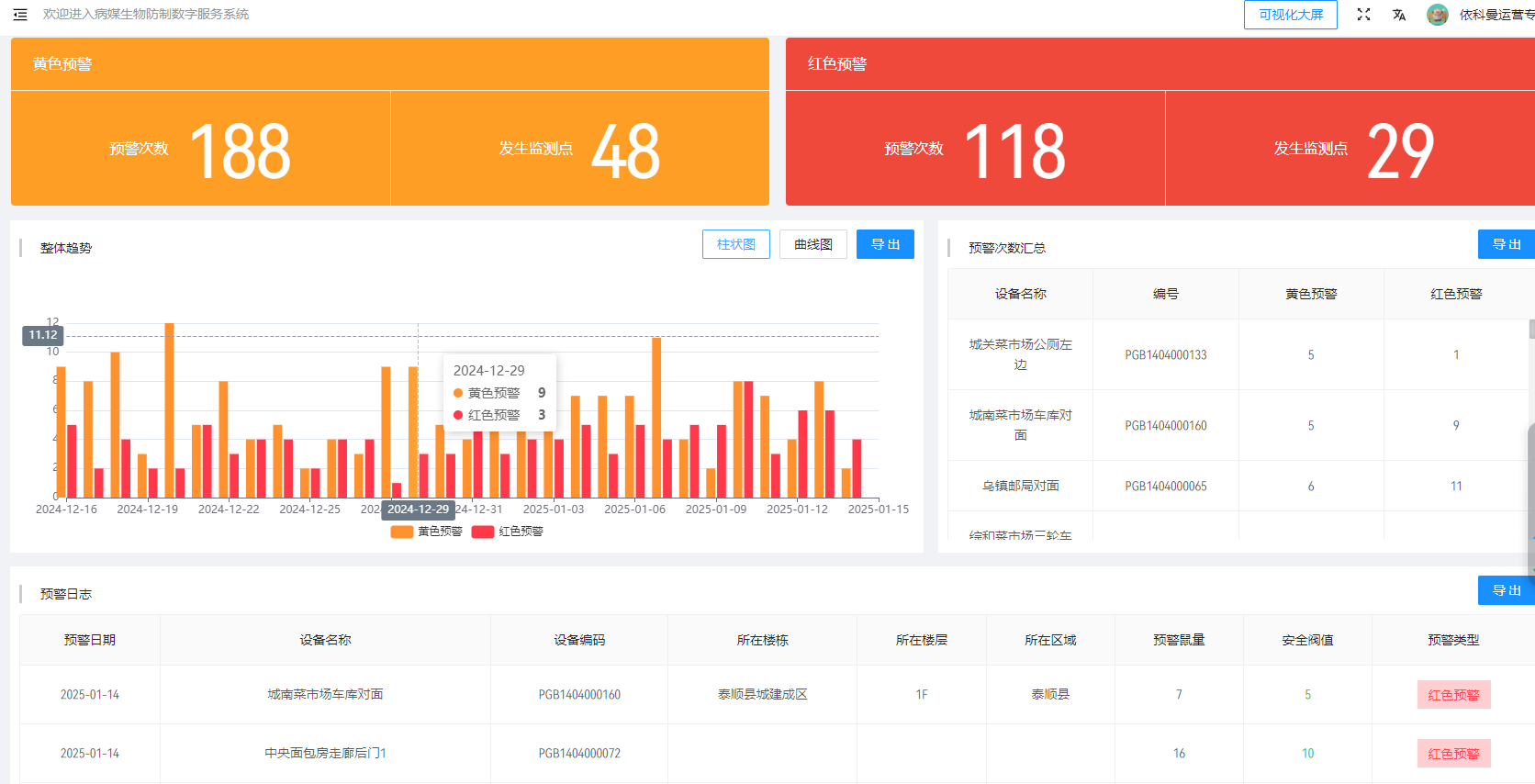Export the 预警次数汇总 table

coord(1507,244)
